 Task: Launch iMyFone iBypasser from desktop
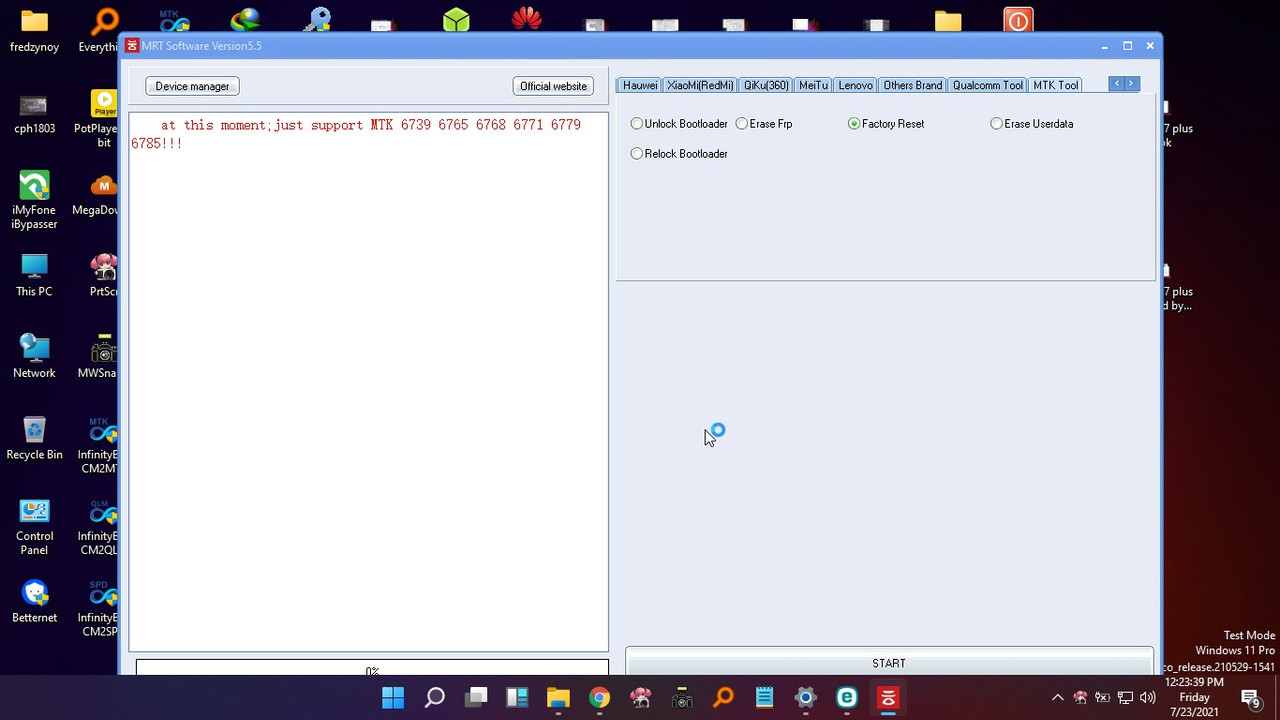tap(34, 200)
